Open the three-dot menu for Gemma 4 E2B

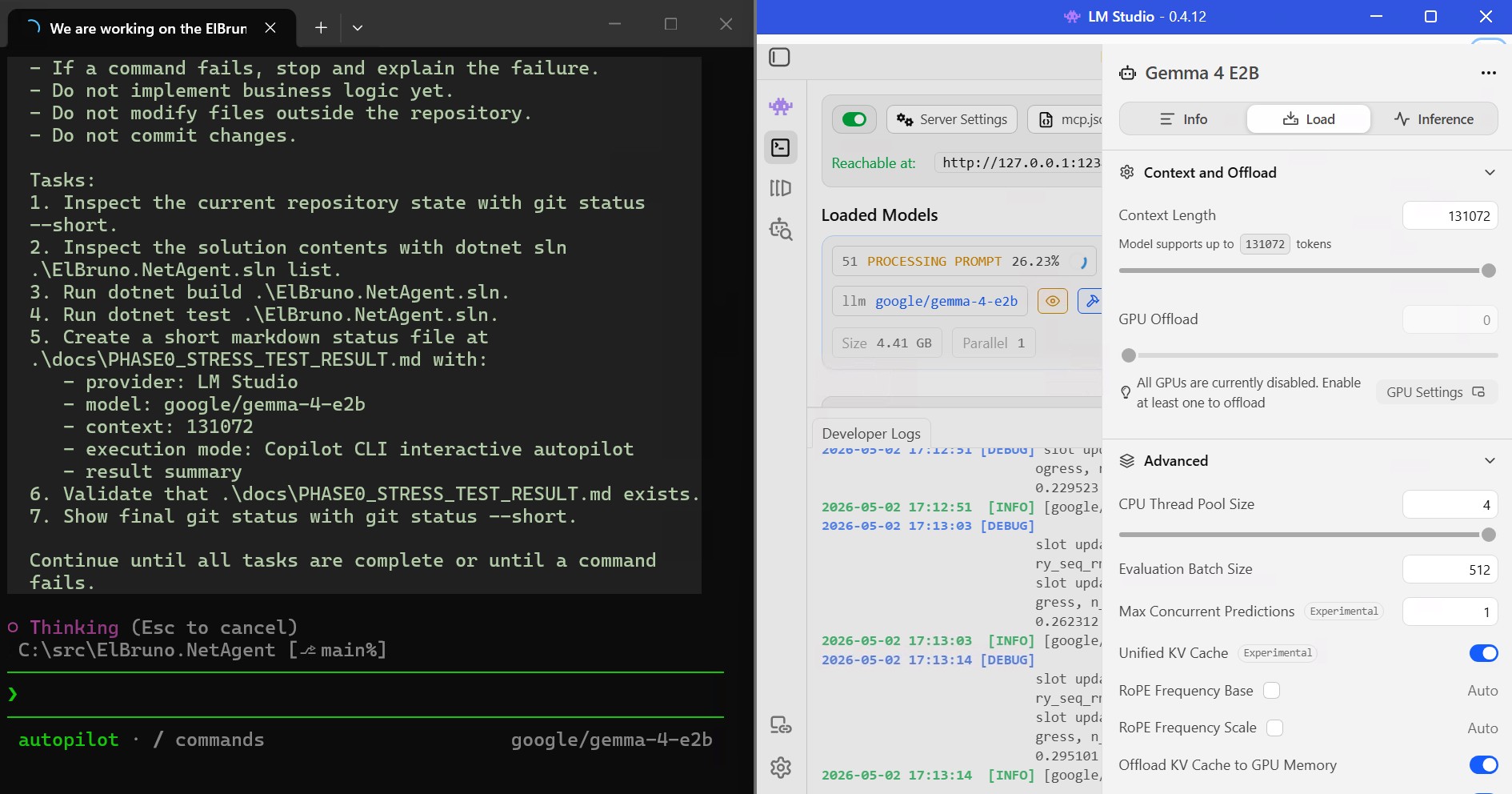[1488, 73]
